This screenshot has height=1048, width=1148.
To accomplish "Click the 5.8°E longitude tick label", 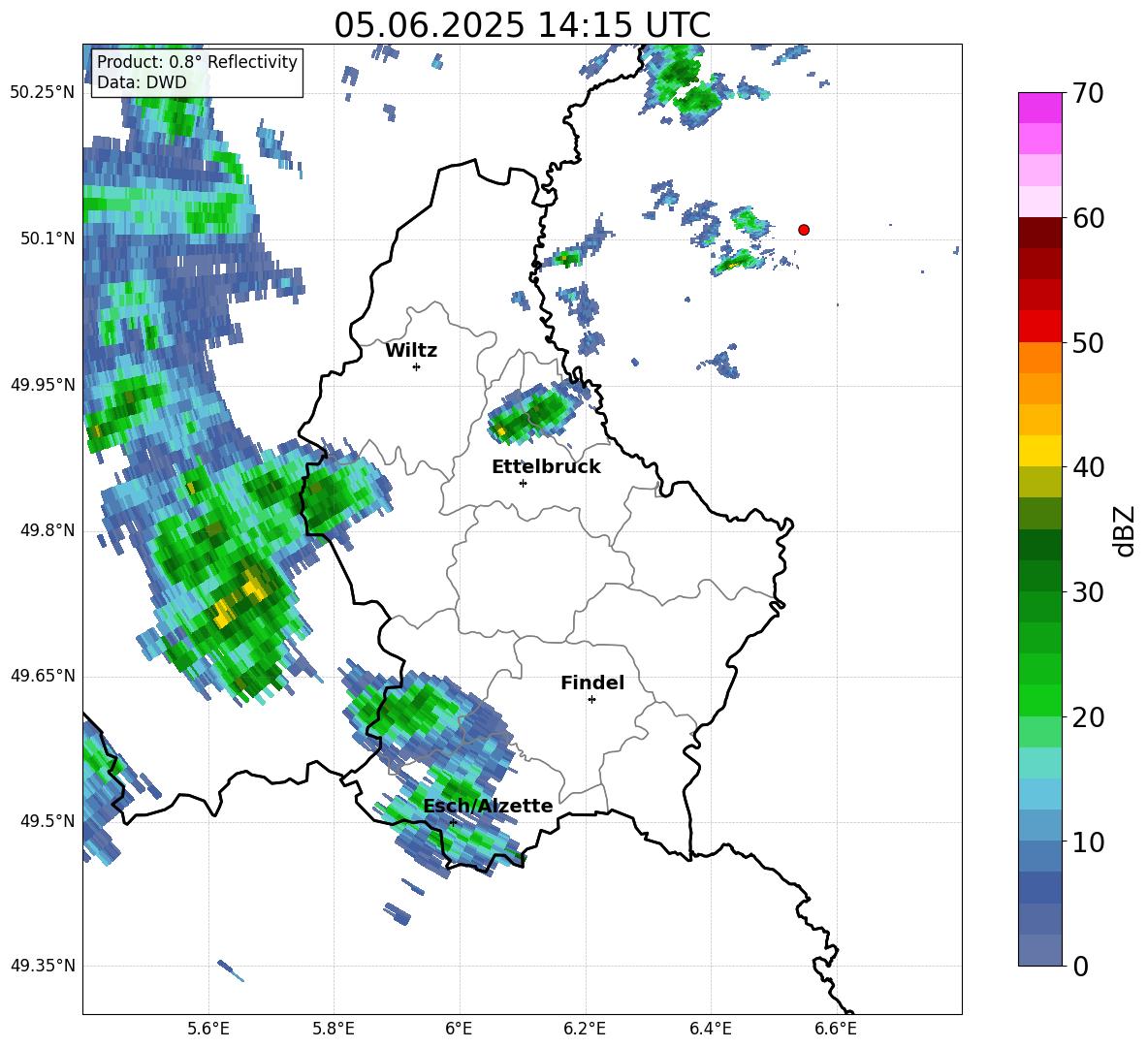I will pos(334,1029).
